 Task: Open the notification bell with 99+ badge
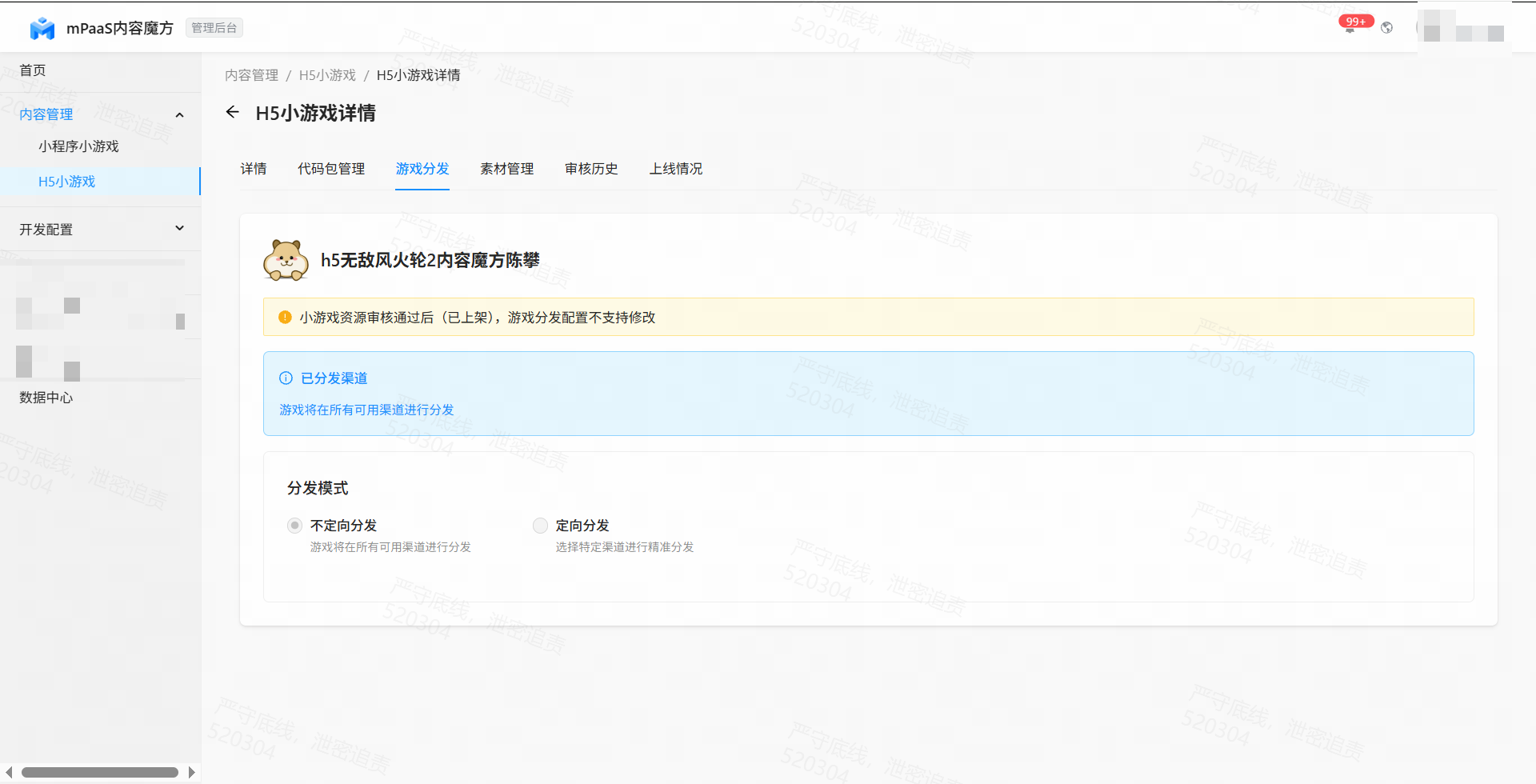point(1350,28)
